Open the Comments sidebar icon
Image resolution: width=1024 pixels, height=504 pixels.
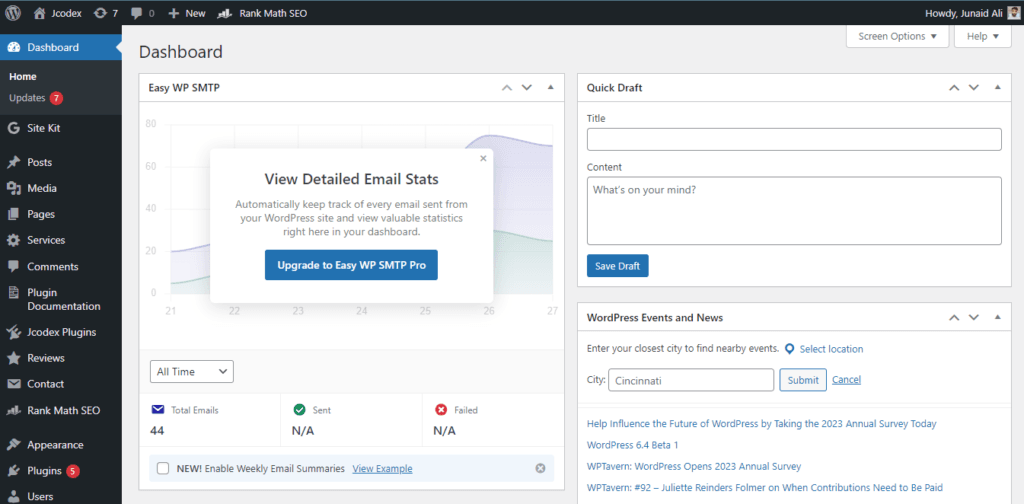click(13, 266)
